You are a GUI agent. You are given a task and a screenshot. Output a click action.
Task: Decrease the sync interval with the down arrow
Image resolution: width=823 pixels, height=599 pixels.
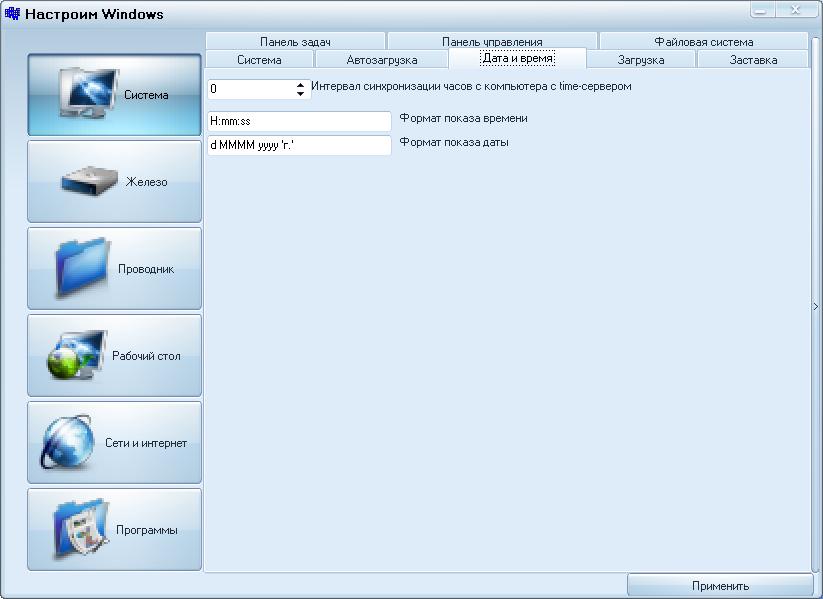[x=300, y=93]
